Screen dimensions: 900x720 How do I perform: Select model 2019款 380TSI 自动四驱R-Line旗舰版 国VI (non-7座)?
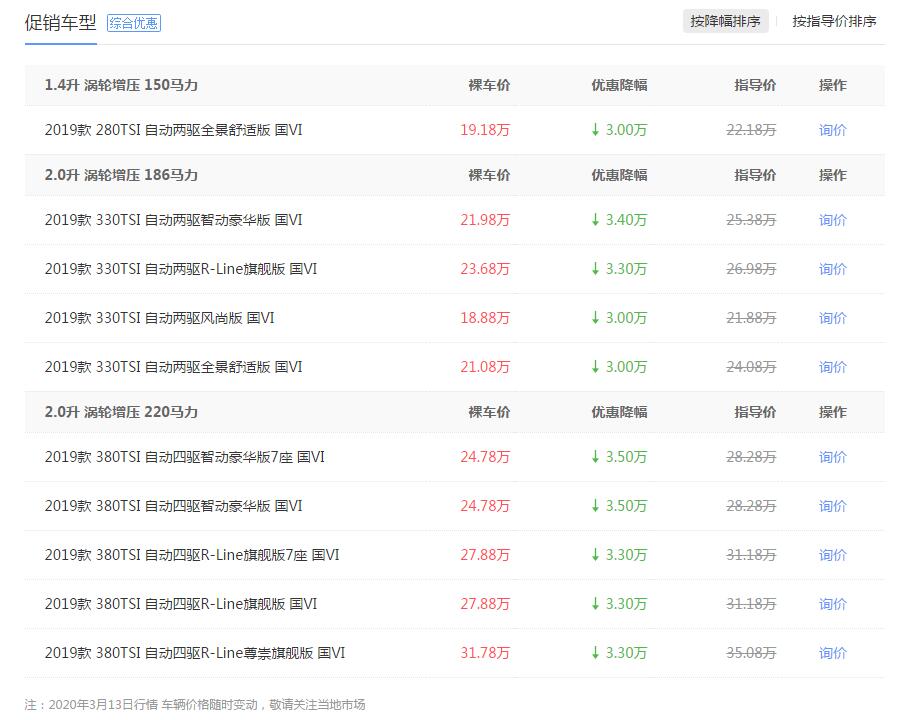(181, 604)
